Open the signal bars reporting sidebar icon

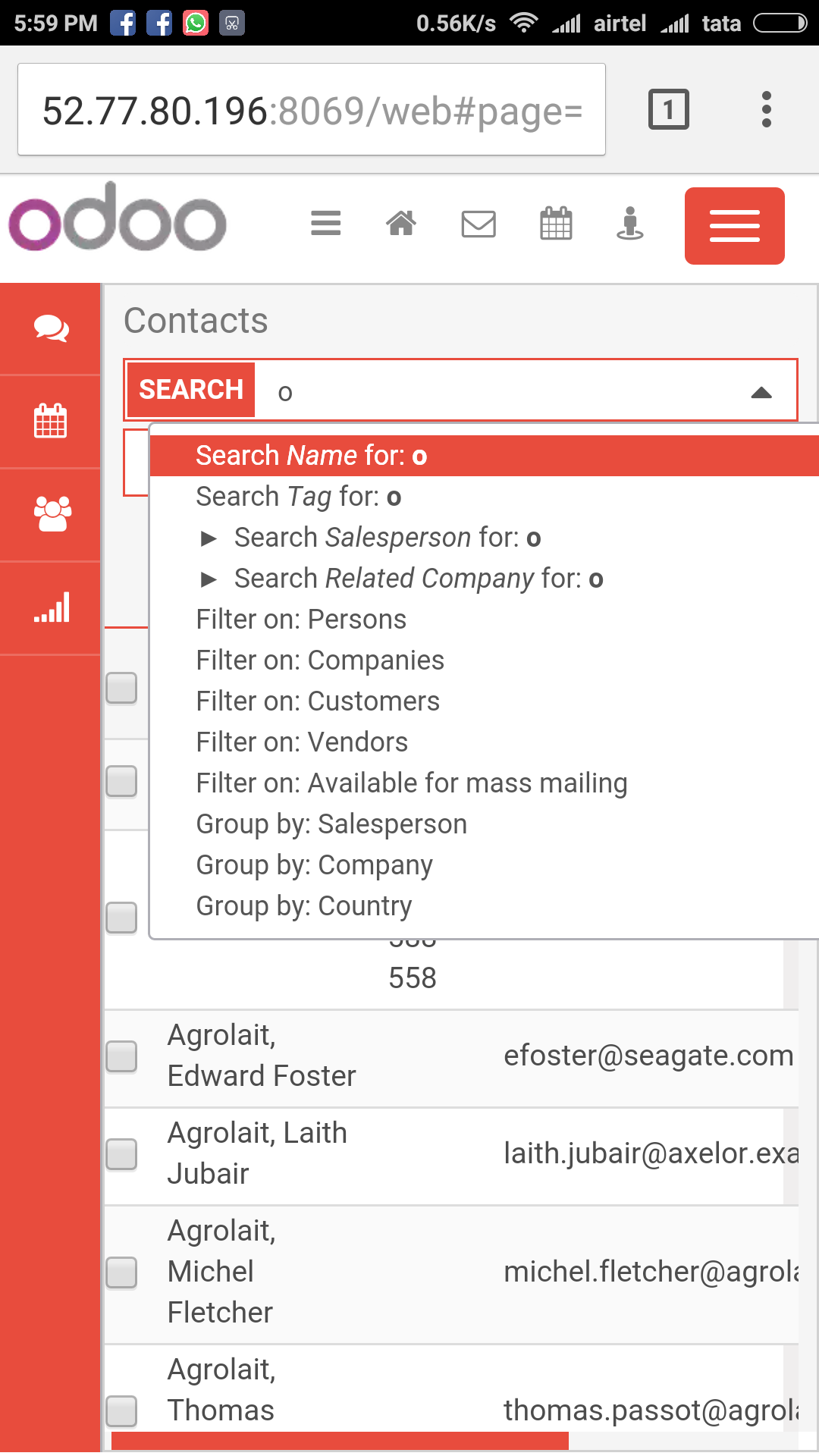[52, 607]
